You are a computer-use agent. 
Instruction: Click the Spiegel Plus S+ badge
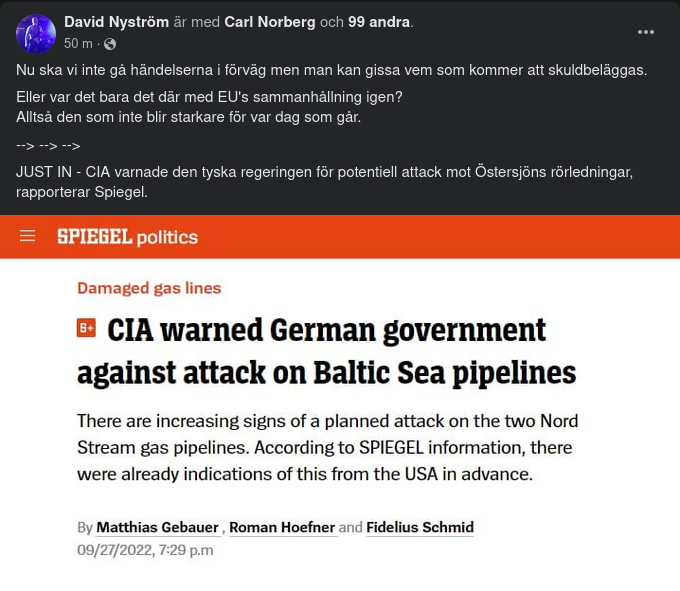[x=87, y=328]
